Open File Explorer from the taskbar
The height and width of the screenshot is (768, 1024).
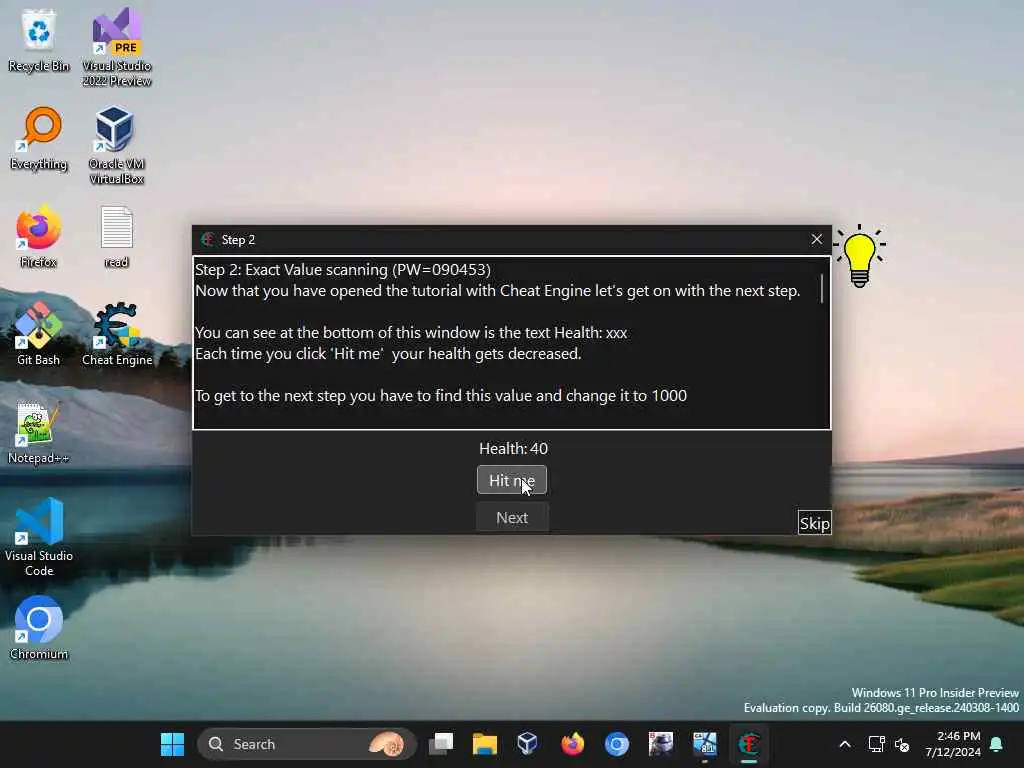(x=485, y=744)
